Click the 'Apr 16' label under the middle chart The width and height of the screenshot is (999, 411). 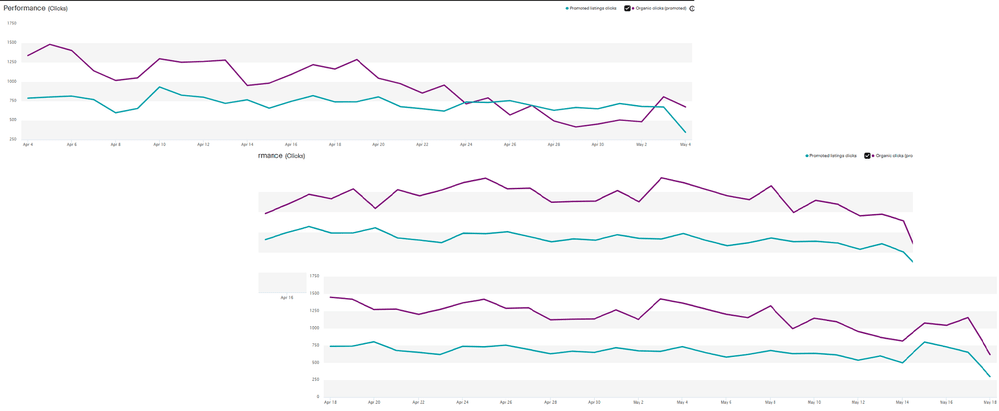click(287, 297)
